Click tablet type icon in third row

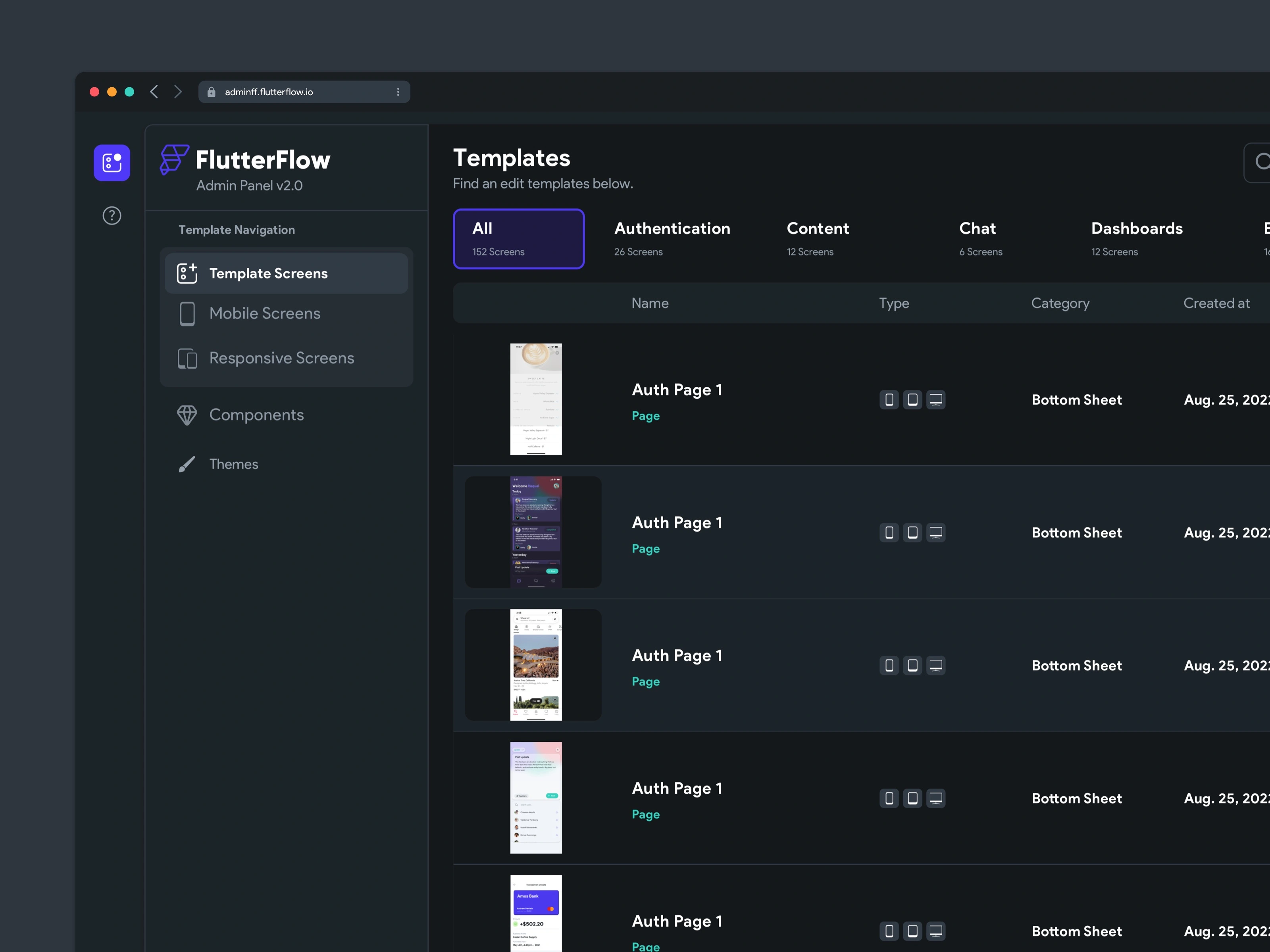point(912,666)
